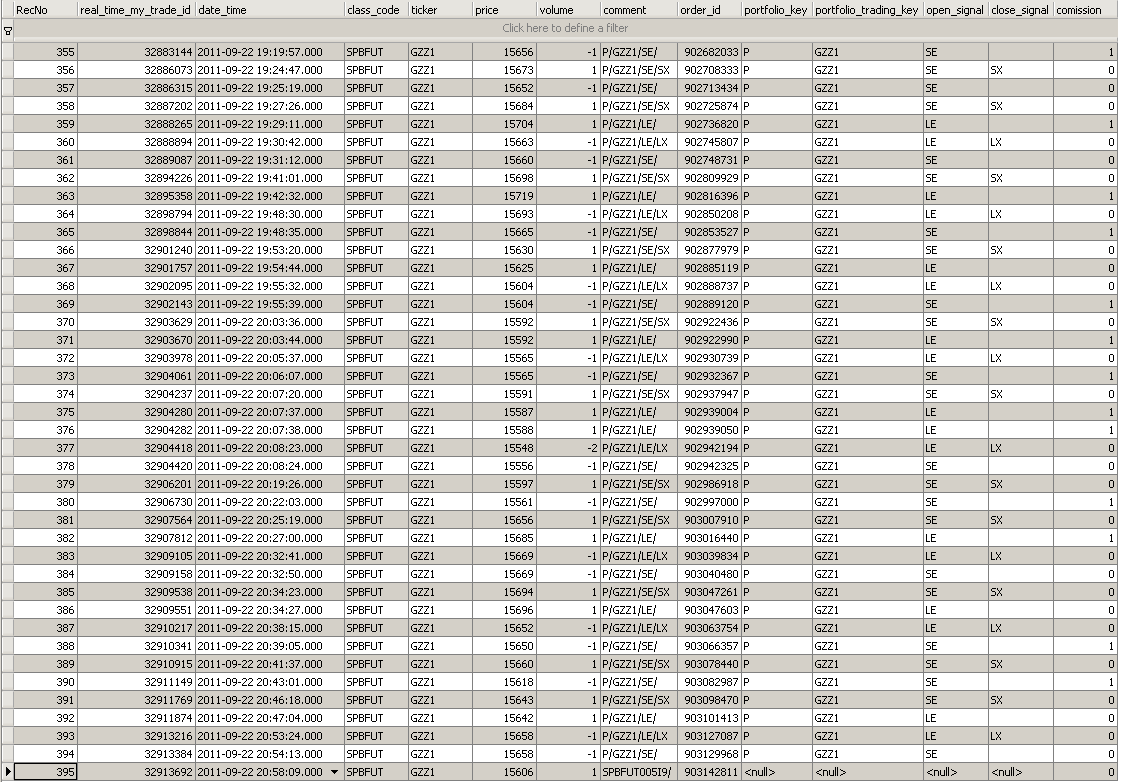Select close_signal LX in row 372
Image resolution: width=1123 pixels, height=782 pixels.
[x=1021, y=358]
